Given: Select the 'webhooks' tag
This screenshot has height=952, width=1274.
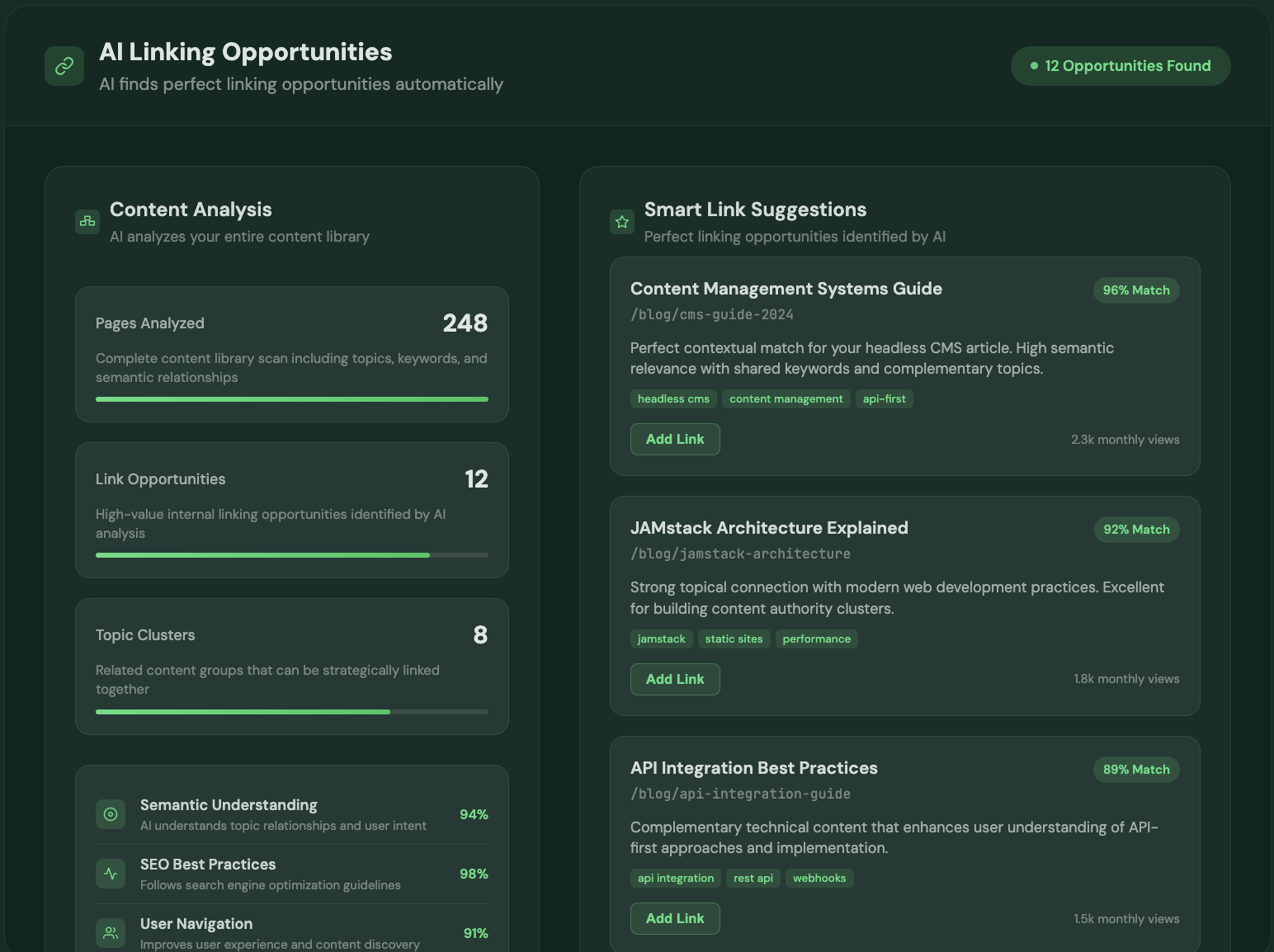Looking at the screenshot, I should click(819, 878).
